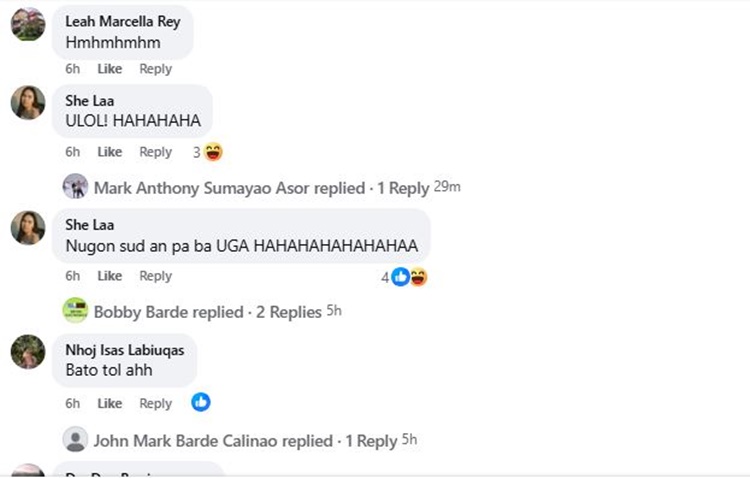The image size is (750, 478).
Task: Reply to Leah Marcella Rey's comment
Action: tap(155, 69)
